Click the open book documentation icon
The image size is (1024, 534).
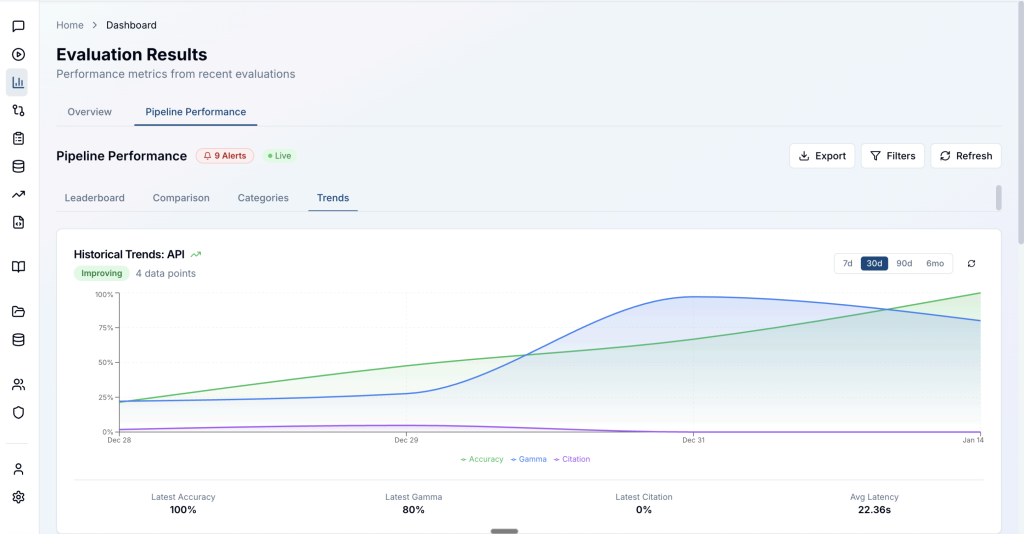(x=18, y=266)
